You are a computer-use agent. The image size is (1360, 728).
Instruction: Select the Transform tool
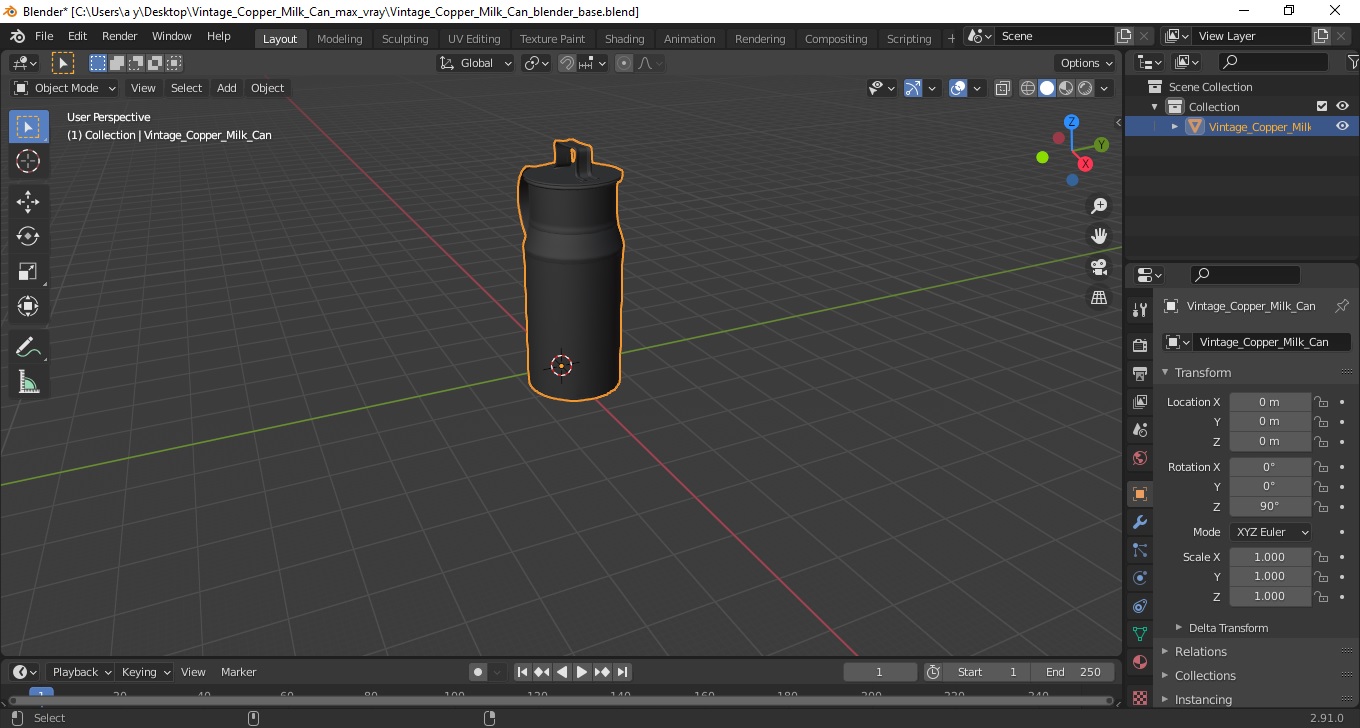pyautogui.click(x=28, y=307)
